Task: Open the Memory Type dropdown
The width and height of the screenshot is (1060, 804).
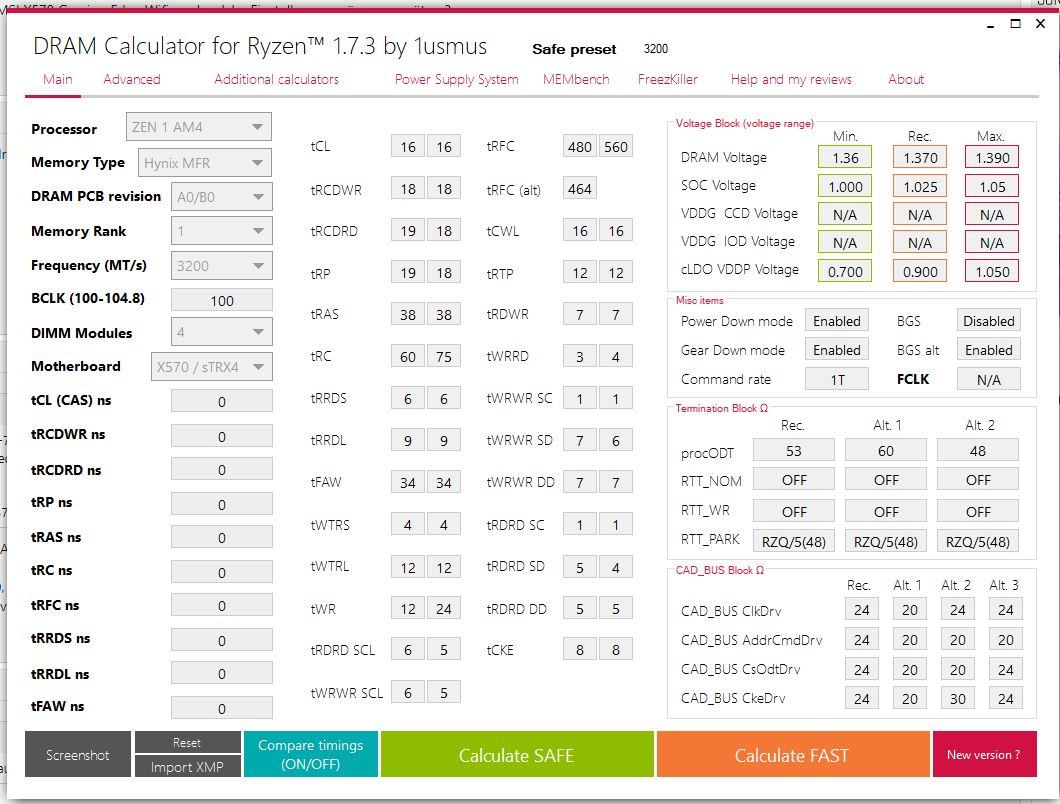Action: point(205,163)
